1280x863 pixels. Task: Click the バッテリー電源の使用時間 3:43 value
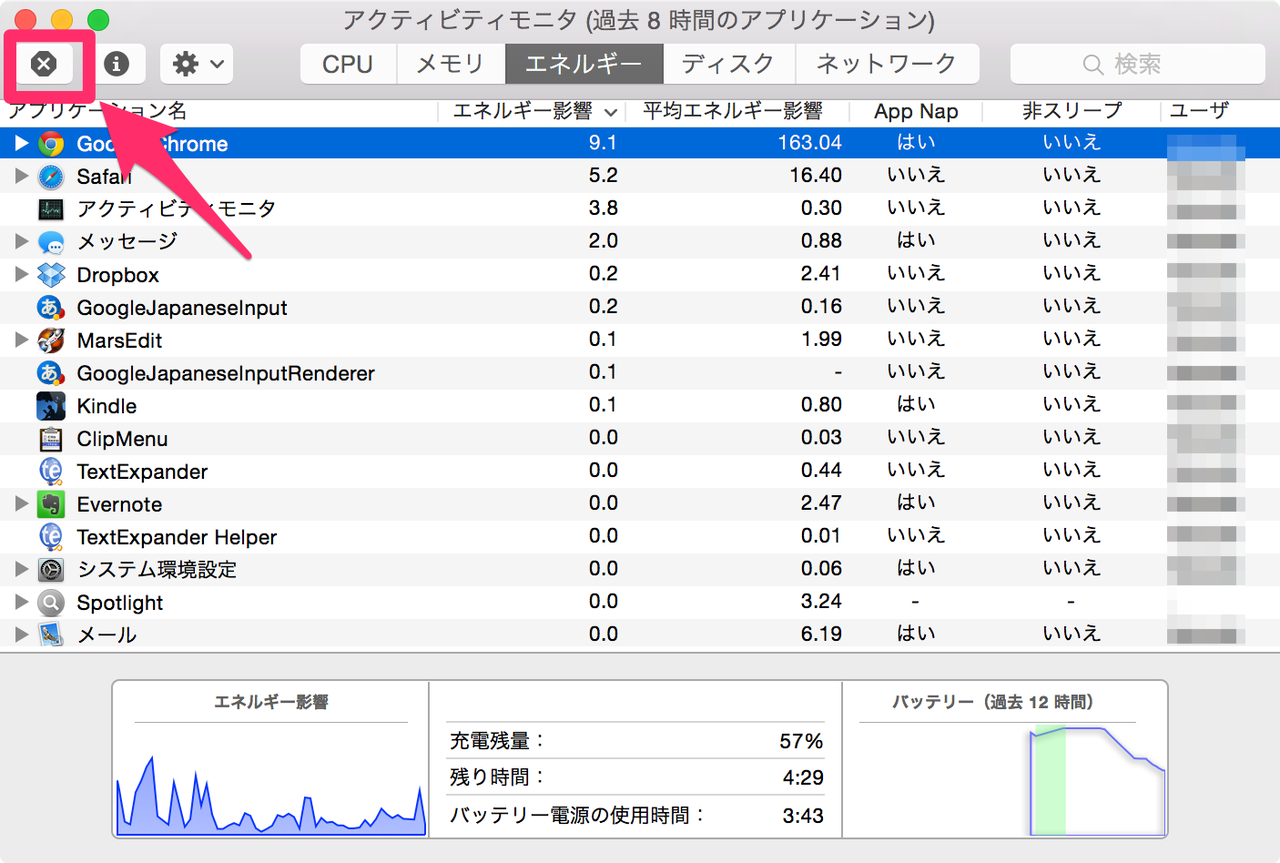(804, 815)
